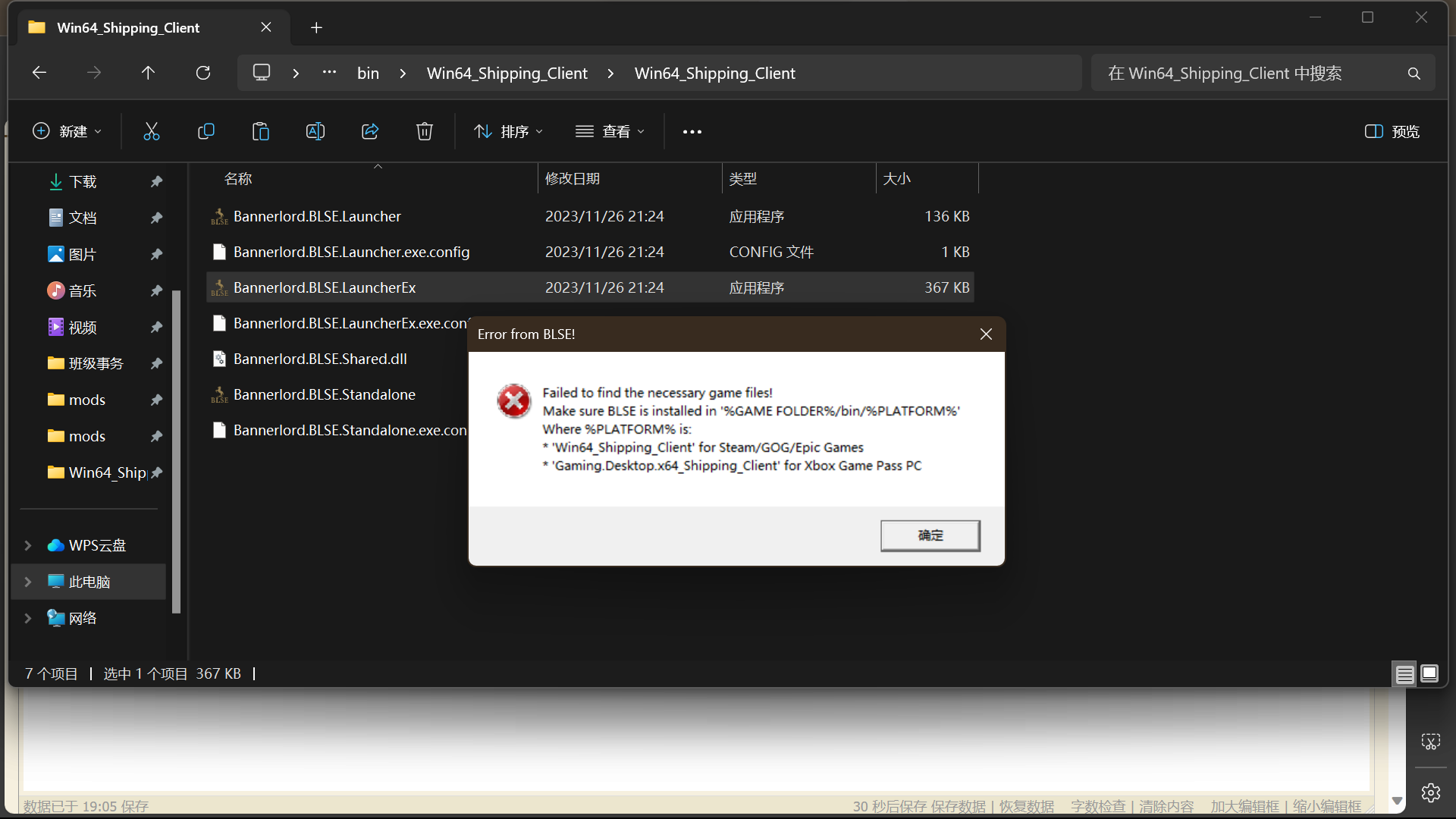Select Bannerlord.BLSE.LauncherEx application file
Image resolution: width=1456 pixels, height=819 pixels.
coord(590,287)
